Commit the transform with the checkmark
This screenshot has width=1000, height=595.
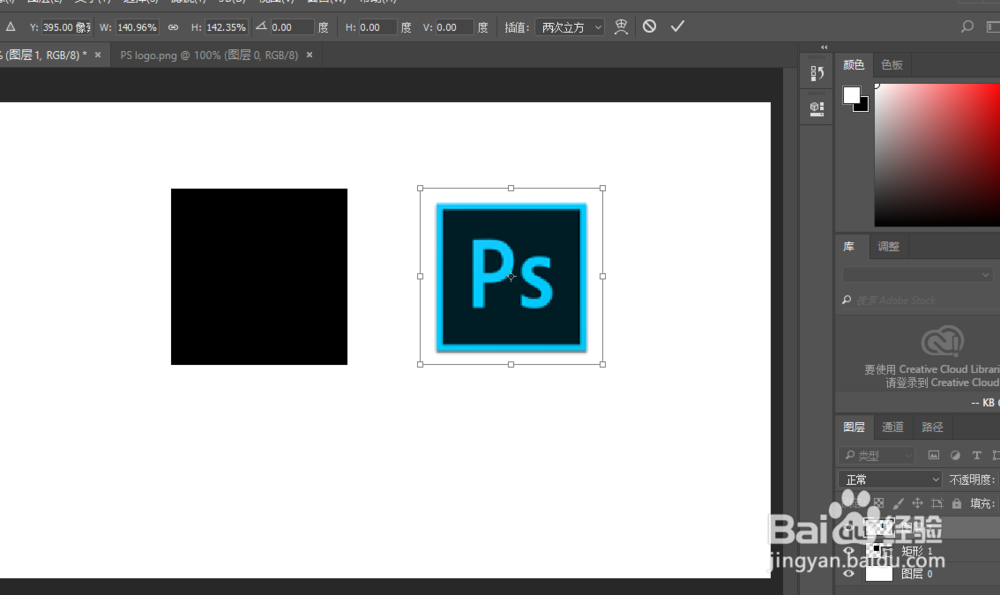pyautogui.click(x=677, y=26)
